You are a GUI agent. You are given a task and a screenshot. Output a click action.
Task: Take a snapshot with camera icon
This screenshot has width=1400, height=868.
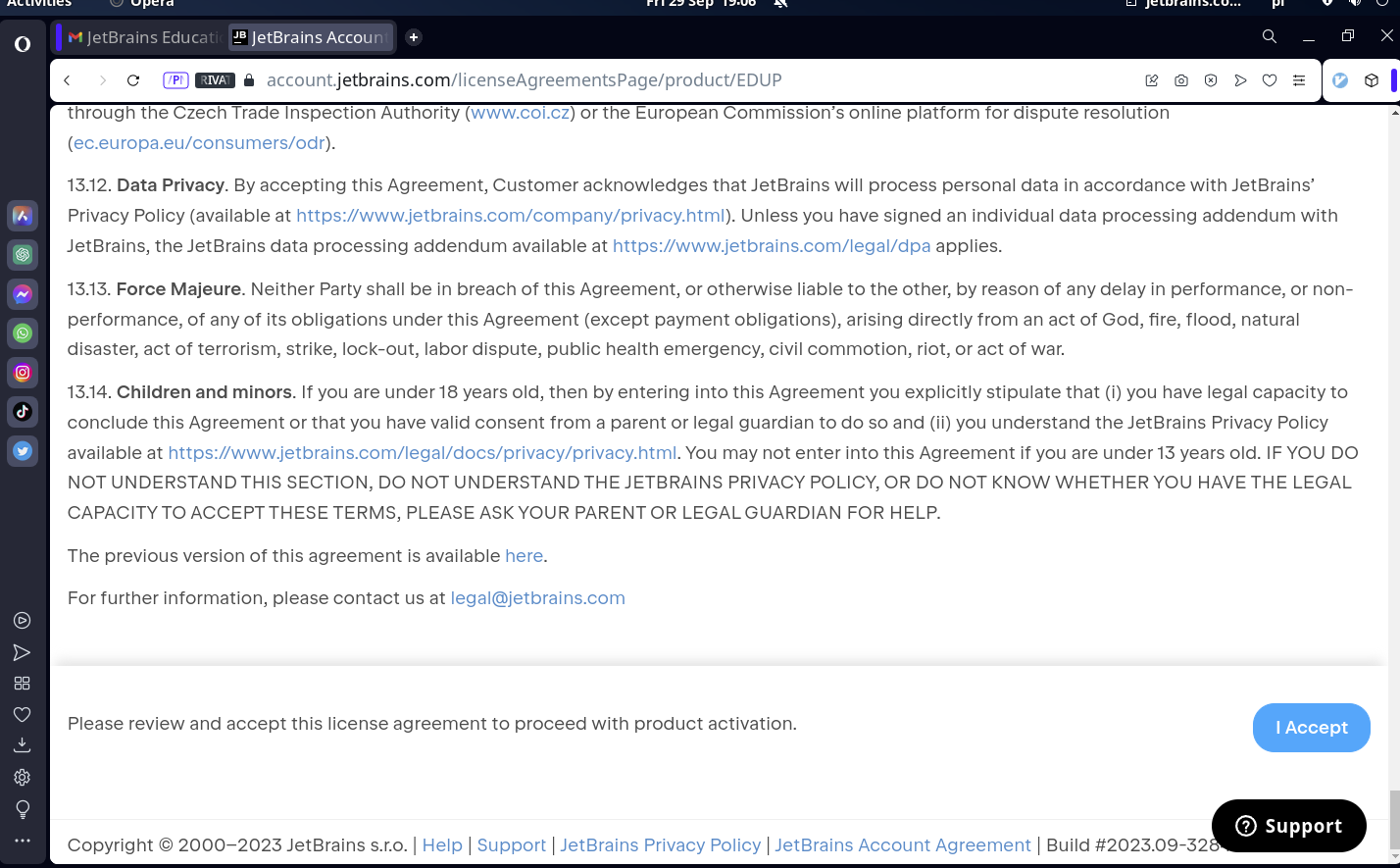click(x=1181, y=80)
